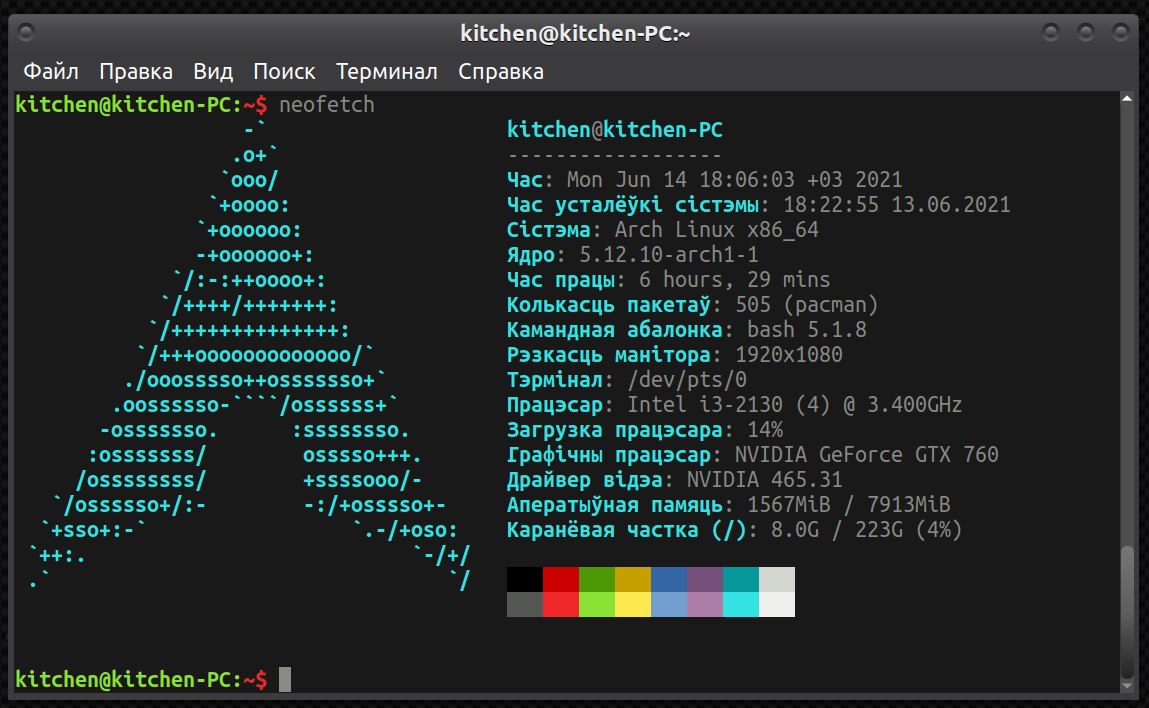1149x708 pixels.
Task: Click the rightmost title bar window button
Action: (1120, 32)
